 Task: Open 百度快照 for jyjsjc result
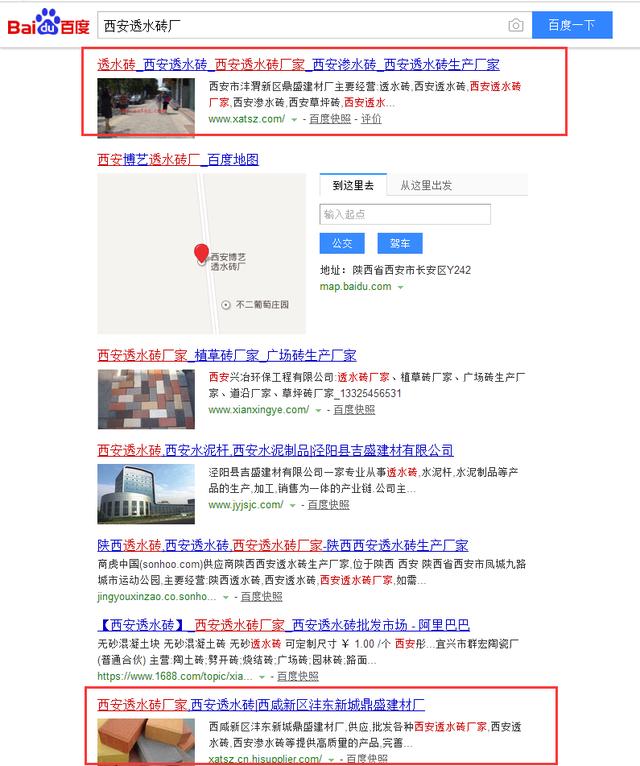pyautogui.click(x=328, y=505)
